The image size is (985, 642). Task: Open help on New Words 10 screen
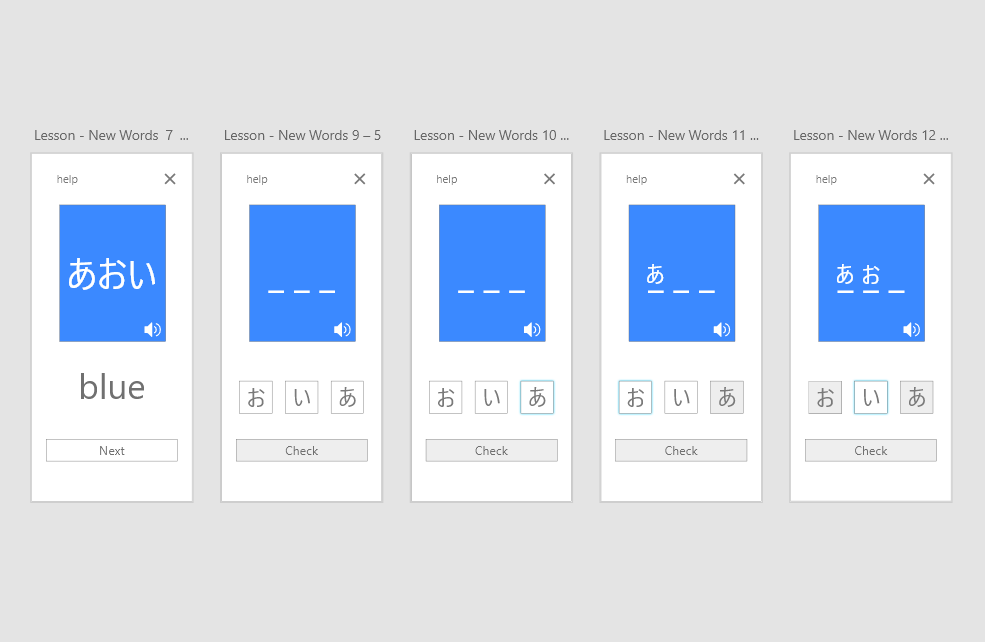click(x=447, y=179)
